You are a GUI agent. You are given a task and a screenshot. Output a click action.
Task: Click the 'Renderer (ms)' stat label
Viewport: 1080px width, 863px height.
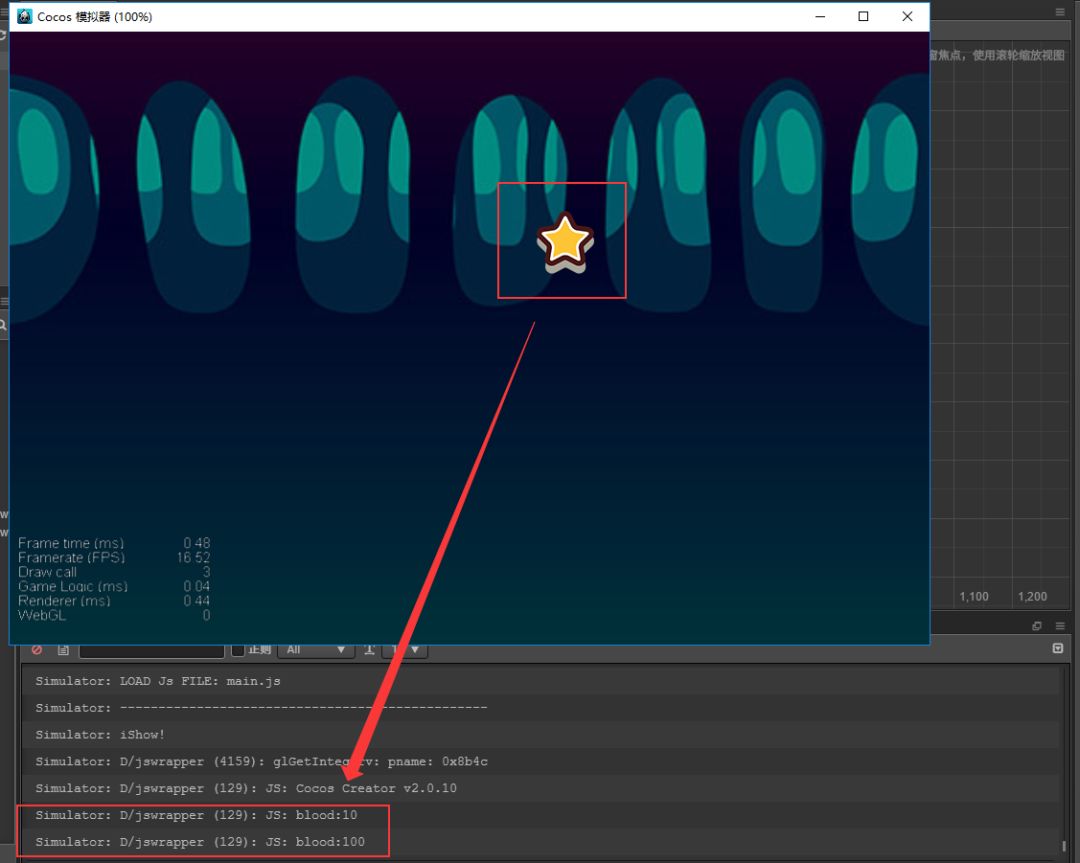64,601
